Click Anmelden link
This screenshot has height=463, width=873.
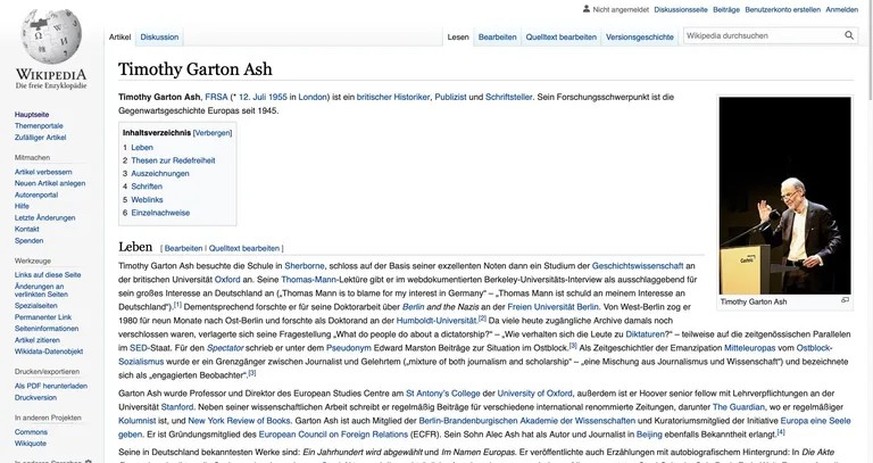pyautogui.click(x=841, y=9)
